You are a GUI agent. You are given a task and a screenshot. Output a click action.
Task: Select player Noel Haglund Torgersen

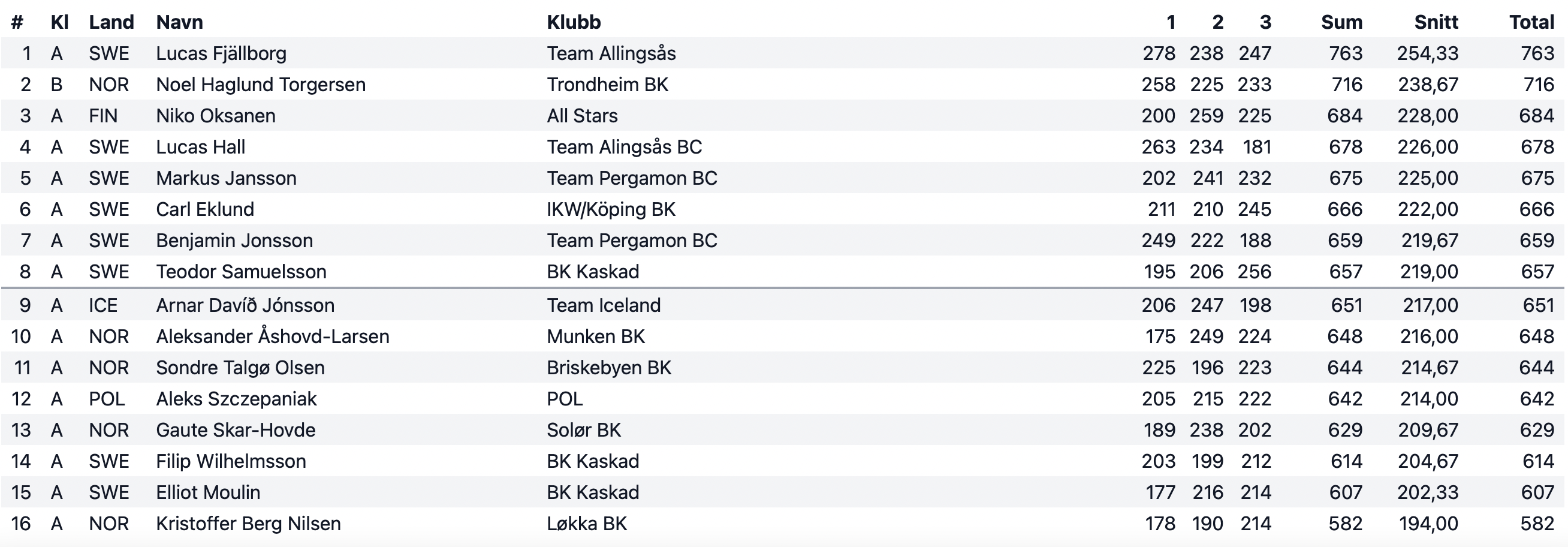(261, 85)
